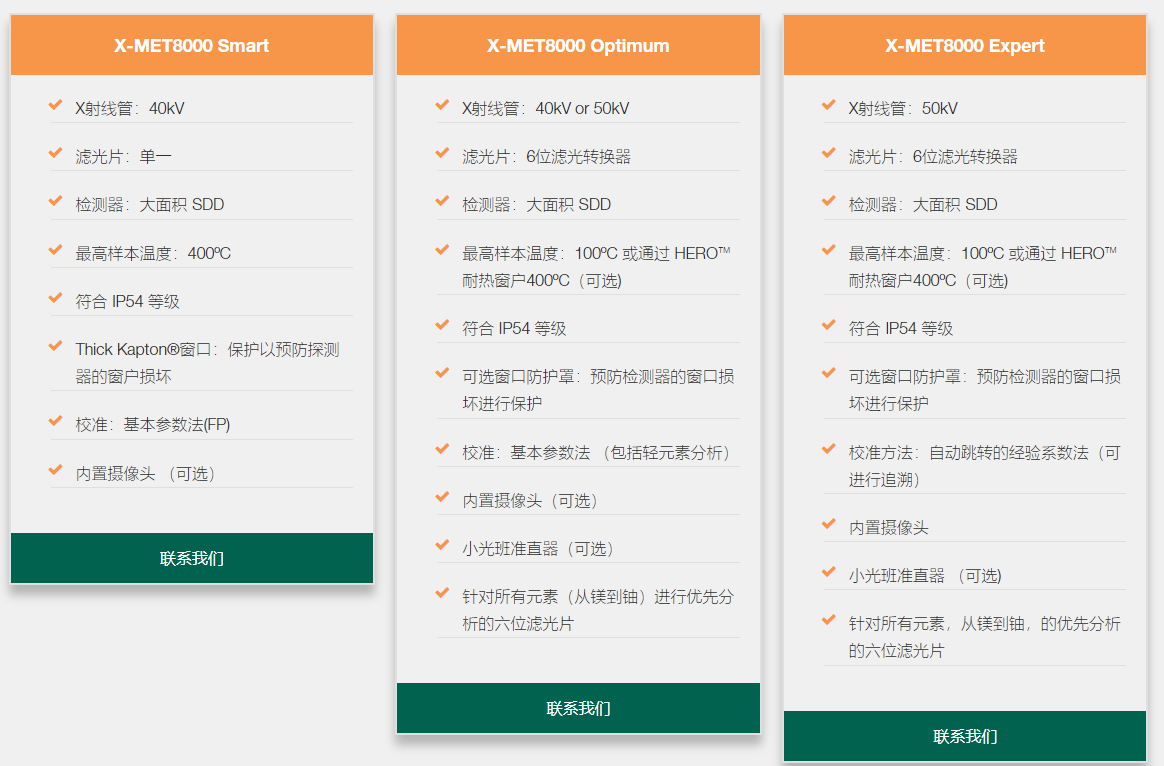1164x766 pixels.
Task: Click text 符合 IP54 等级 in Expert card
Action: point(900,329)
